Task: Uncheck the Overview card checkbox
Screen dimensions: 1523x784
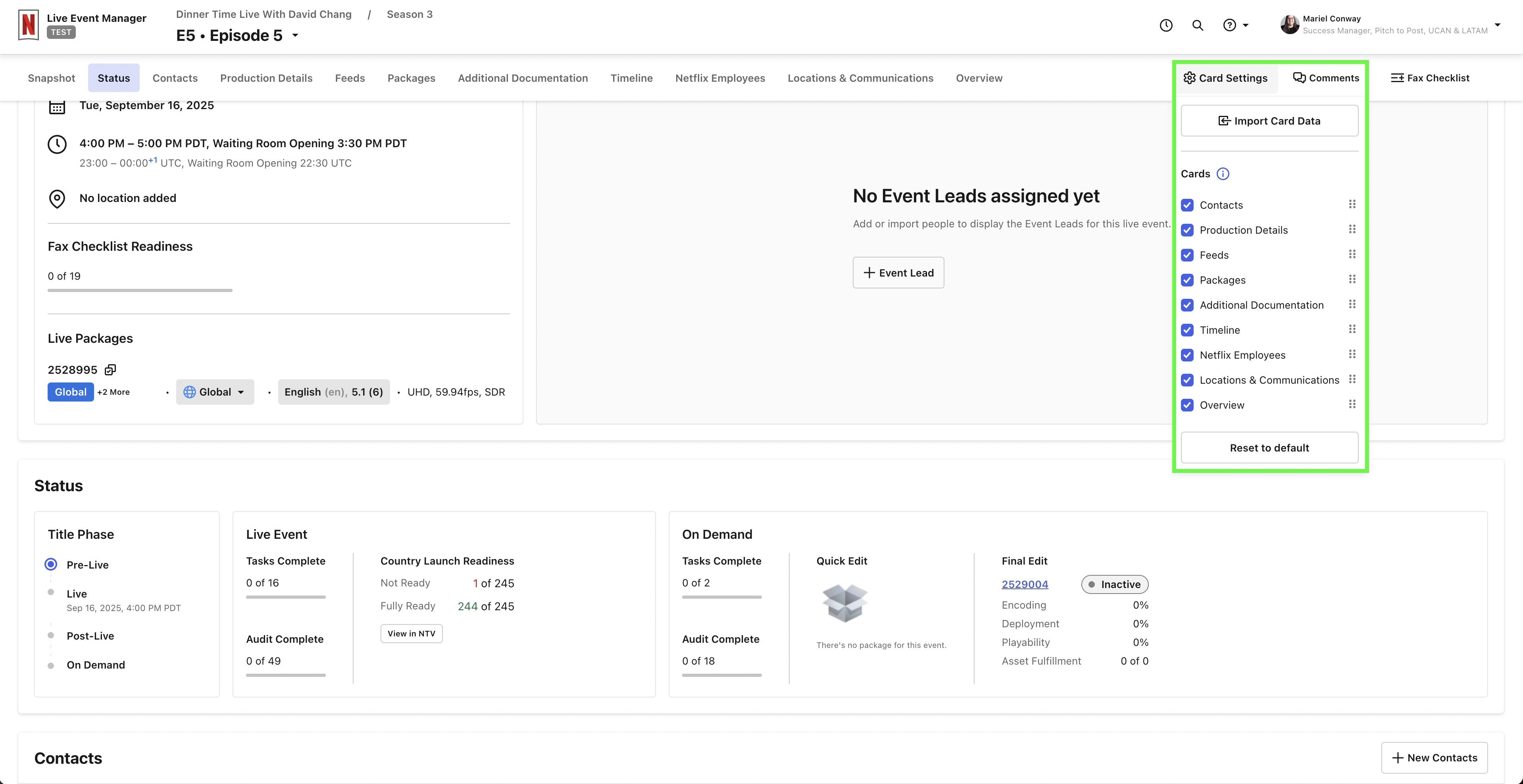Action: click(1187, 405)
